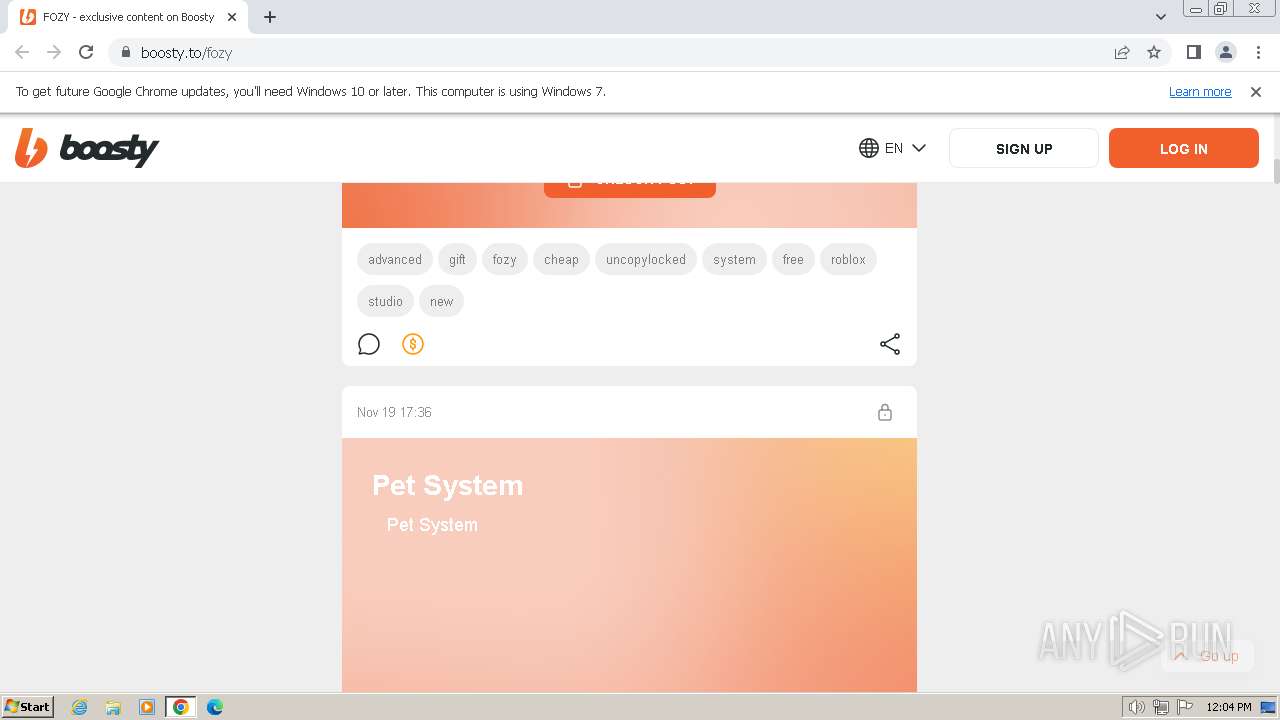Viewport: 1280px width, 720px height.
Task: Select the new tag
Action: tap(441, 301)
